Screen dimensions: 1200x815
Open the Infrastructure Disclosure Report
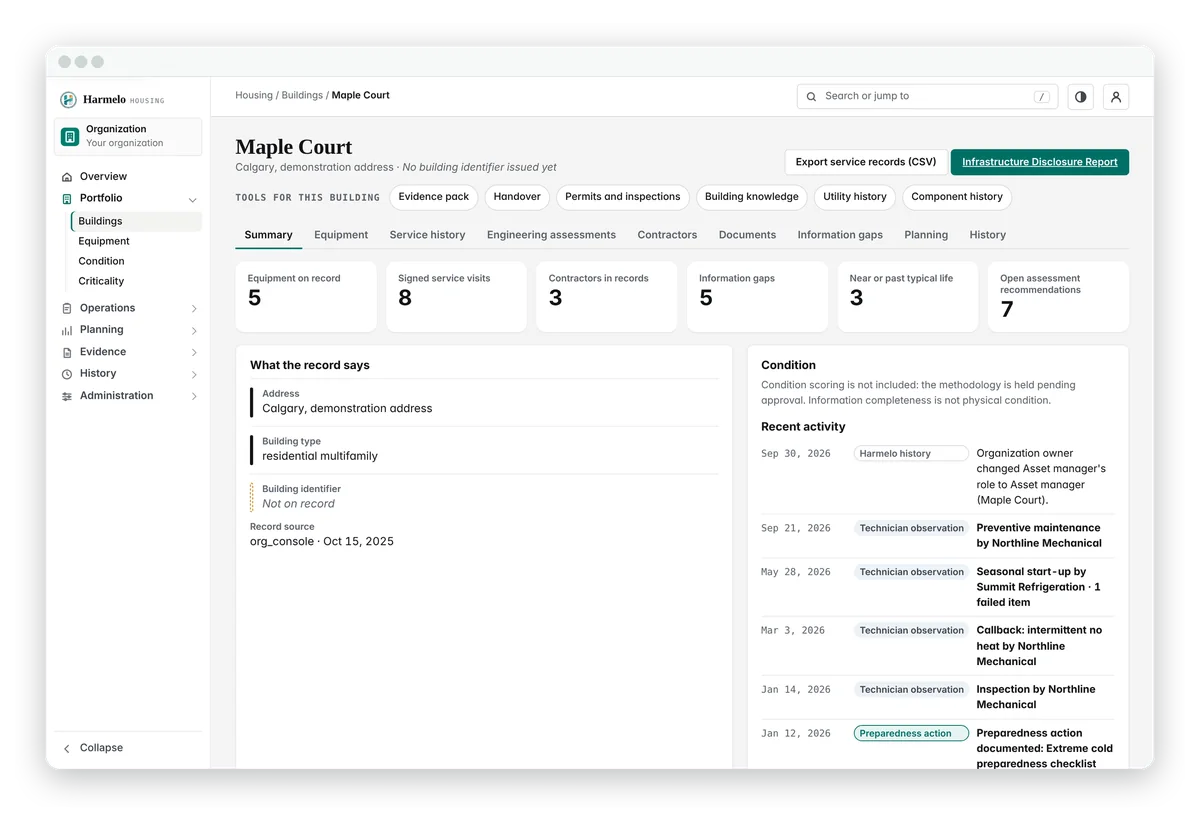pos(1040,162)
